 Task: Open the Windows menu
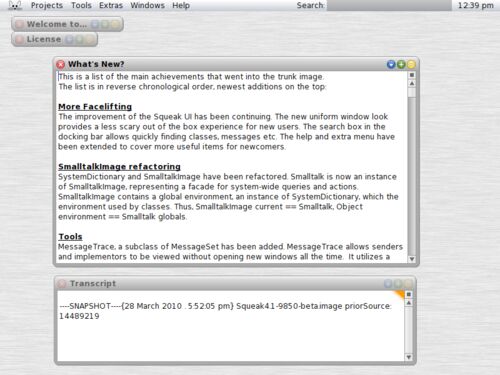147,5
